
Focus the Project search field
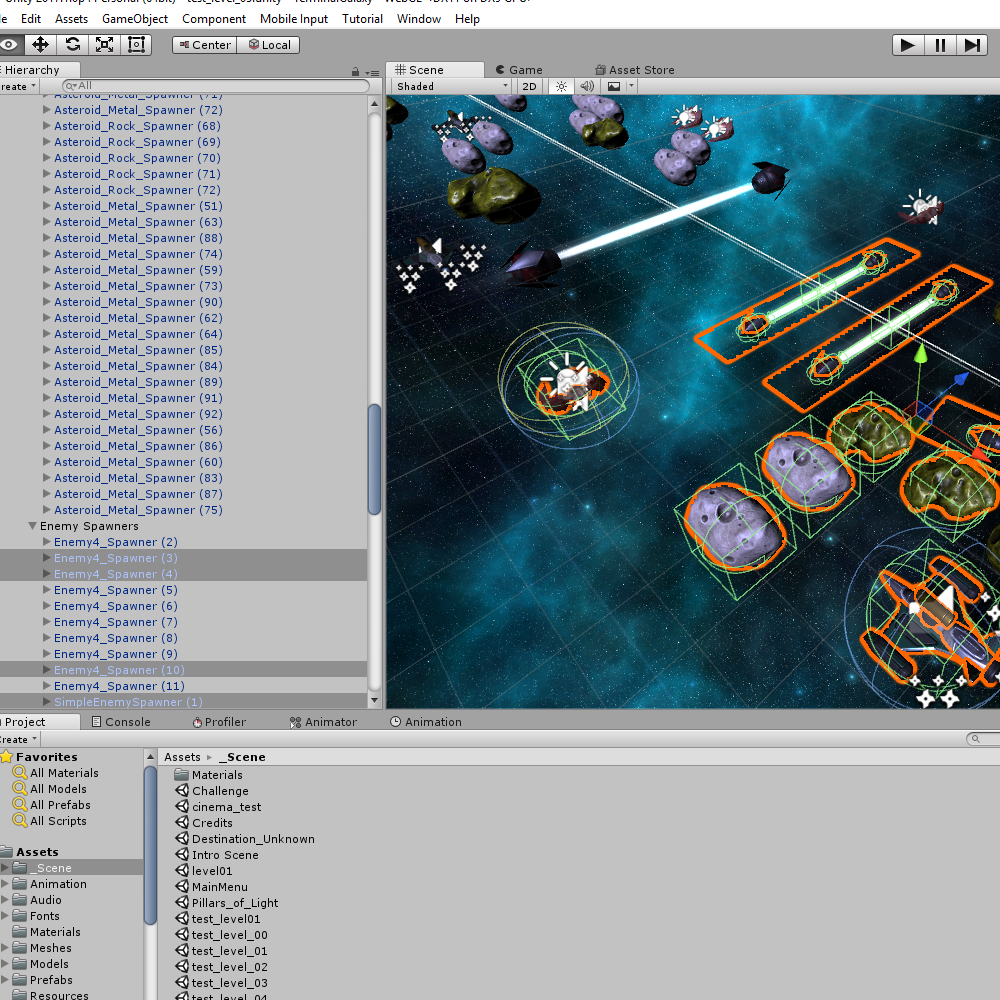click(x=983, y=739)
